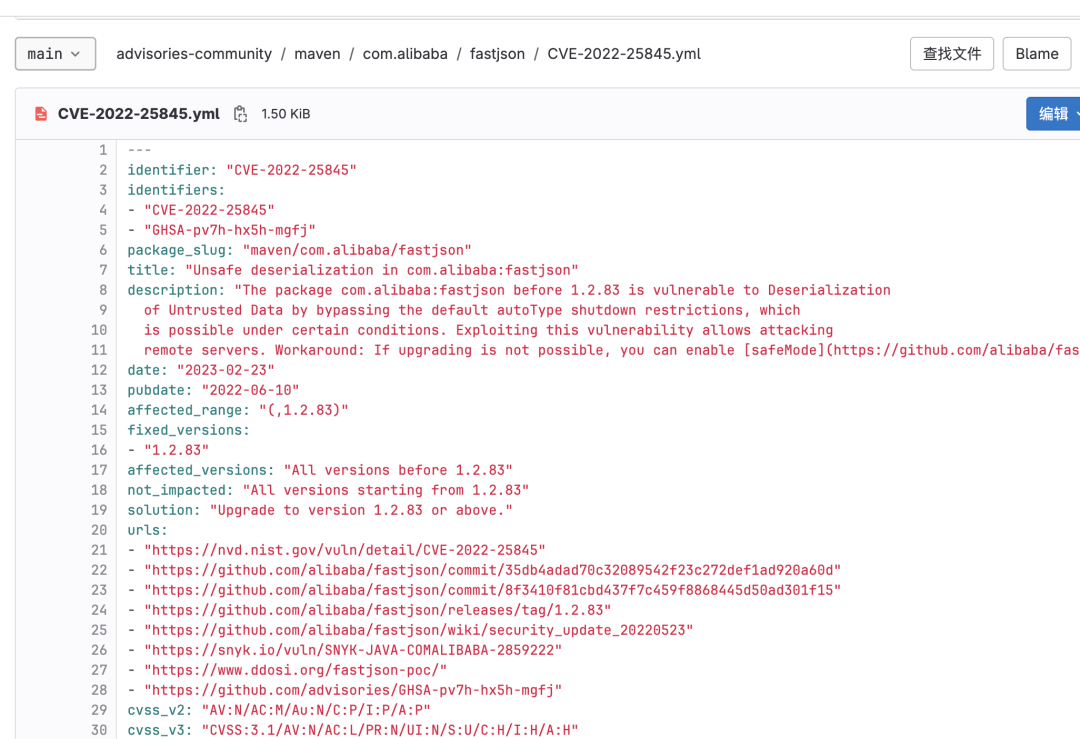Screen dimensions: 1080x739
Task: Click the safeMode markdown link text
Action: 784,350
